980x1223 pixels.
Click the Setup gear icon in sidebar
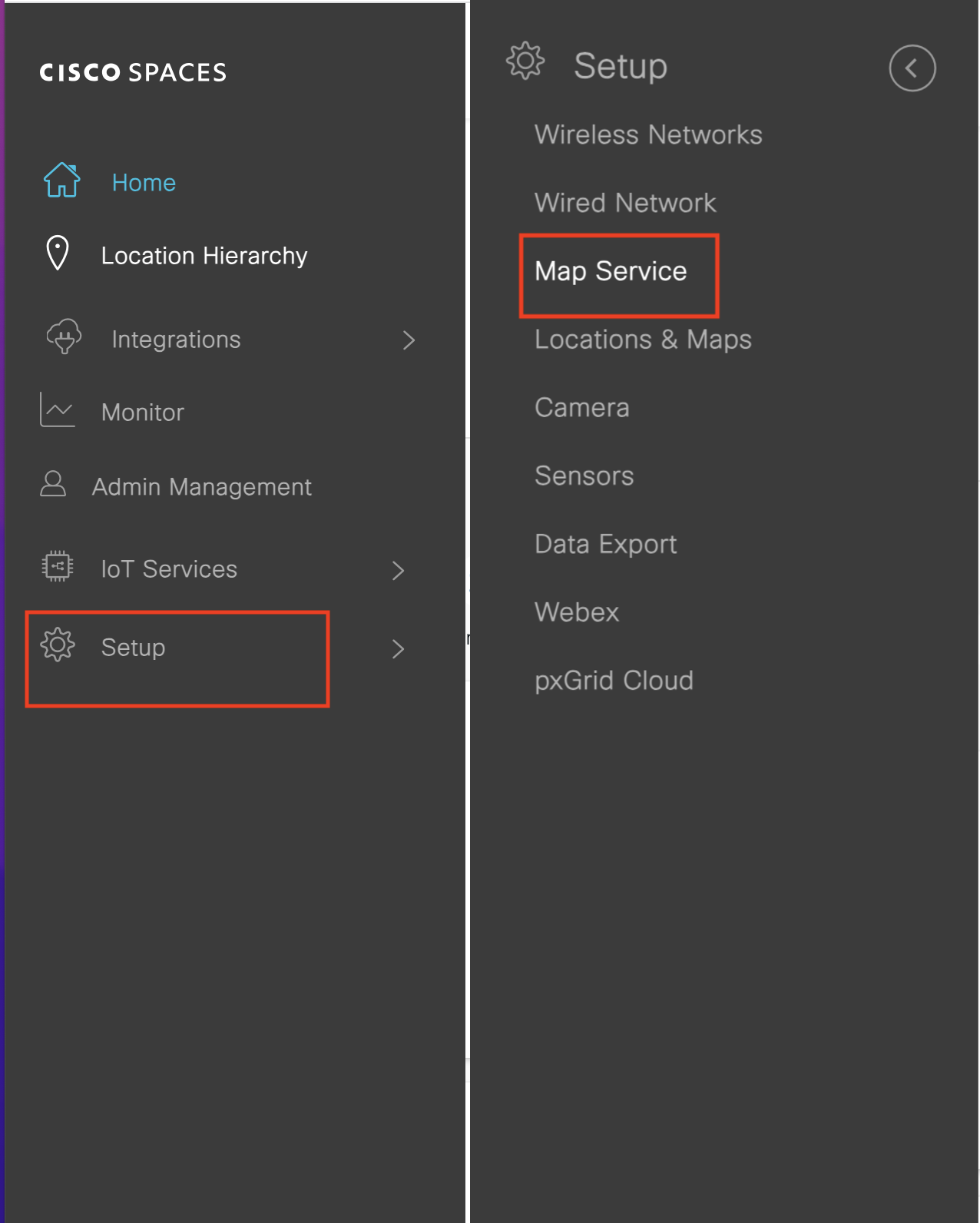pyautogui.click(x=58, y=645)
